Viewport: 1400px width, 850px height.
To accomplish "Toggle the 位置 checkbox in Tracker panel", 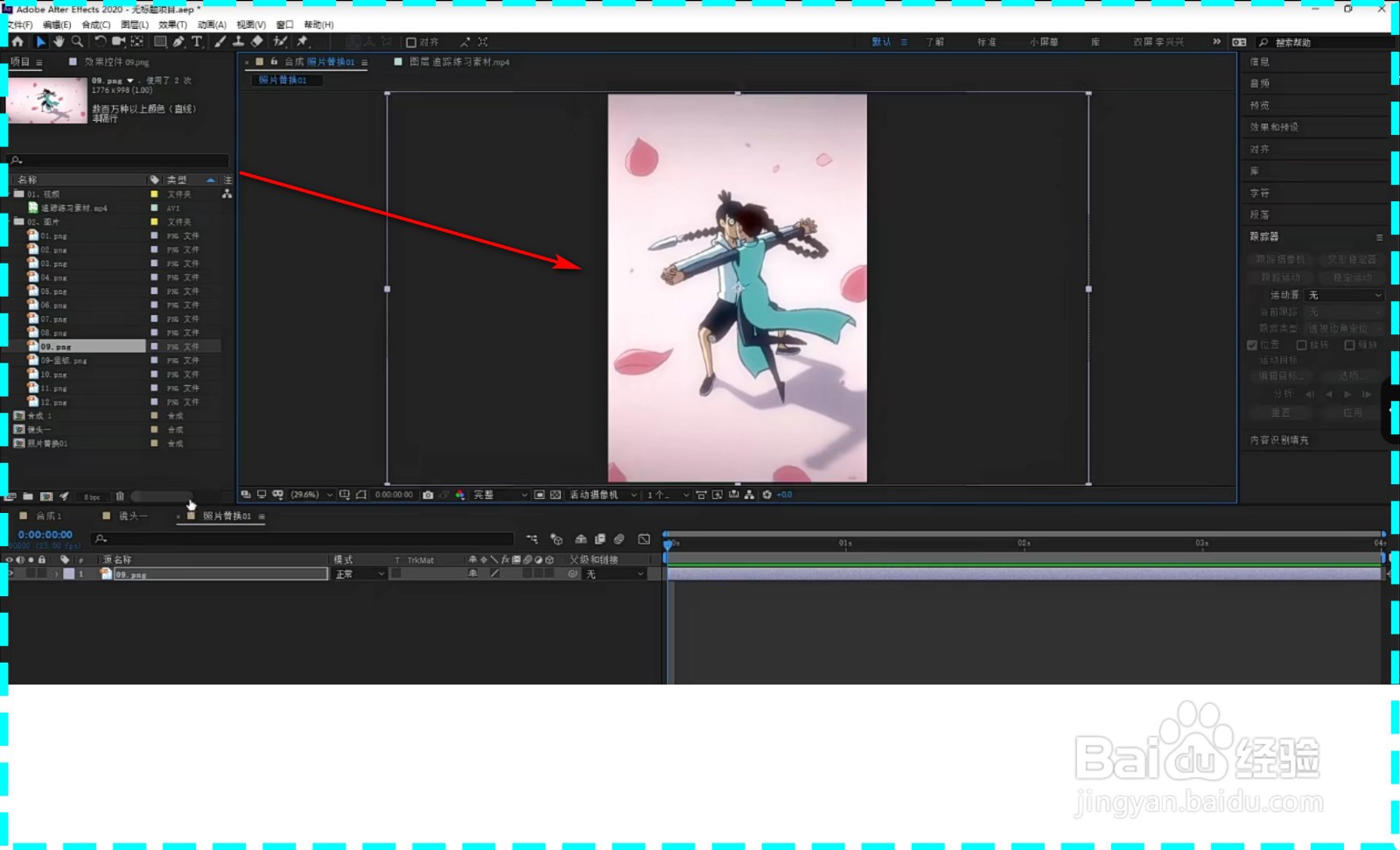I will click(x=1252, y=345).
